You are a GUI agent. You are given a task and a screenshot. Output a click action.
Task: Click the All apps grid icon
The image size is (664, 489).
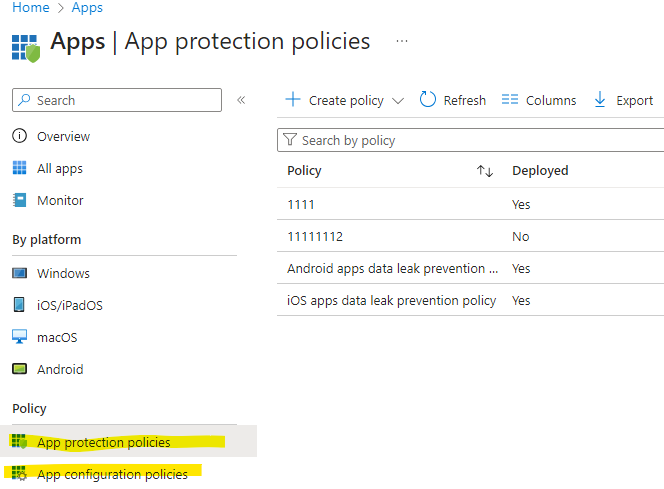pos(19,168)
